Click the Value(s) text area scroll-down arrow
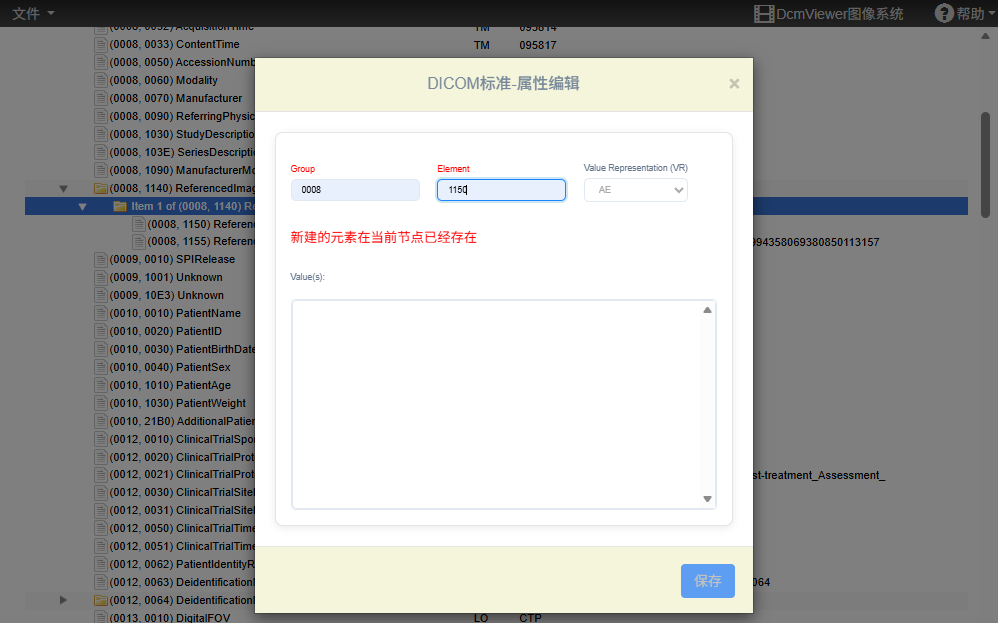This screenshot has height=623, width=998. tap(707, 499)
